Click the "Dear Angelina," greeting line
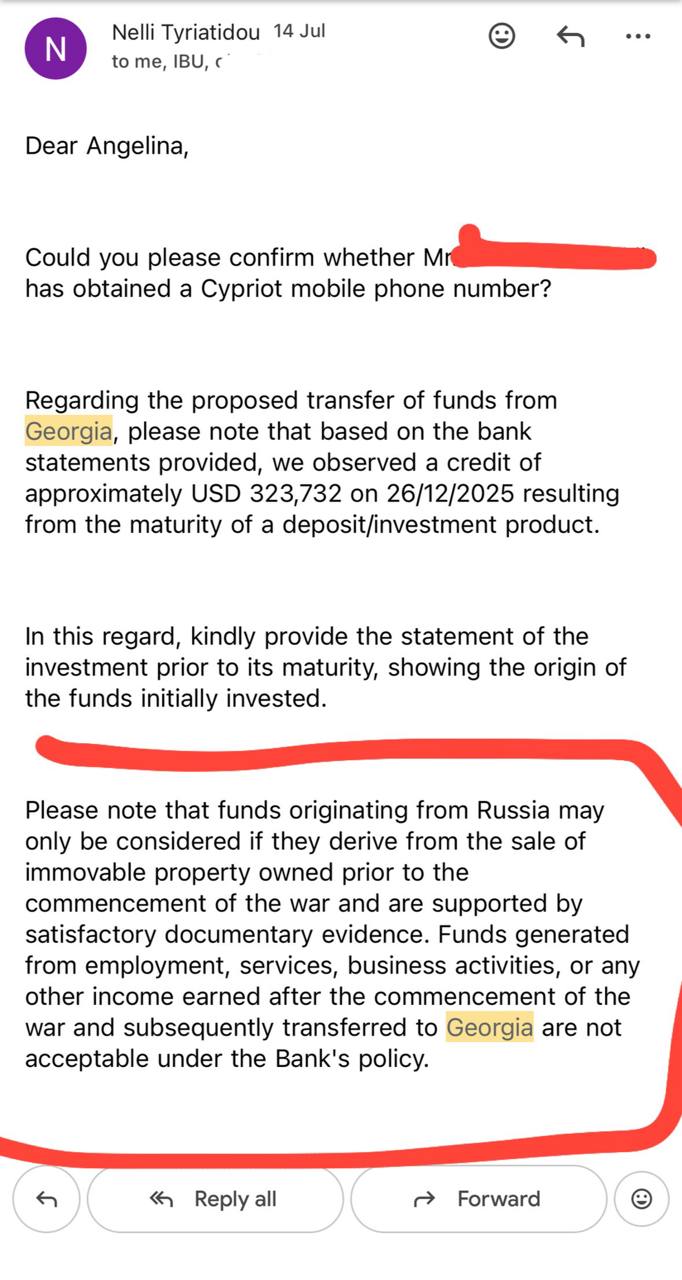This screenshot has width=682, height=1280. tap(107, 146)
